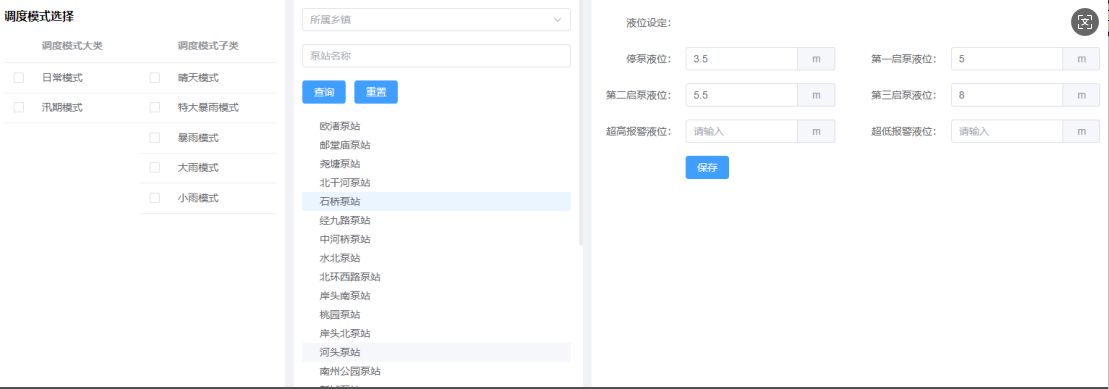The height and width of the screenshot is (389, 1109).
Task: Select the highlighted 石桥泵站 entry
Action: tap(436, 202)
